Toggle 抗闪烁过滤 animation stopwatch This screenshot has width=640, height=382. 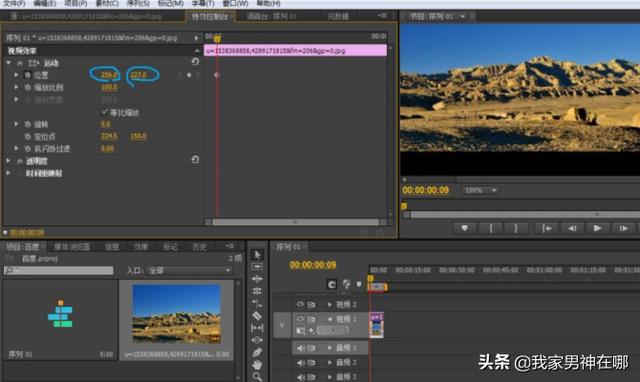coord(28,149)
